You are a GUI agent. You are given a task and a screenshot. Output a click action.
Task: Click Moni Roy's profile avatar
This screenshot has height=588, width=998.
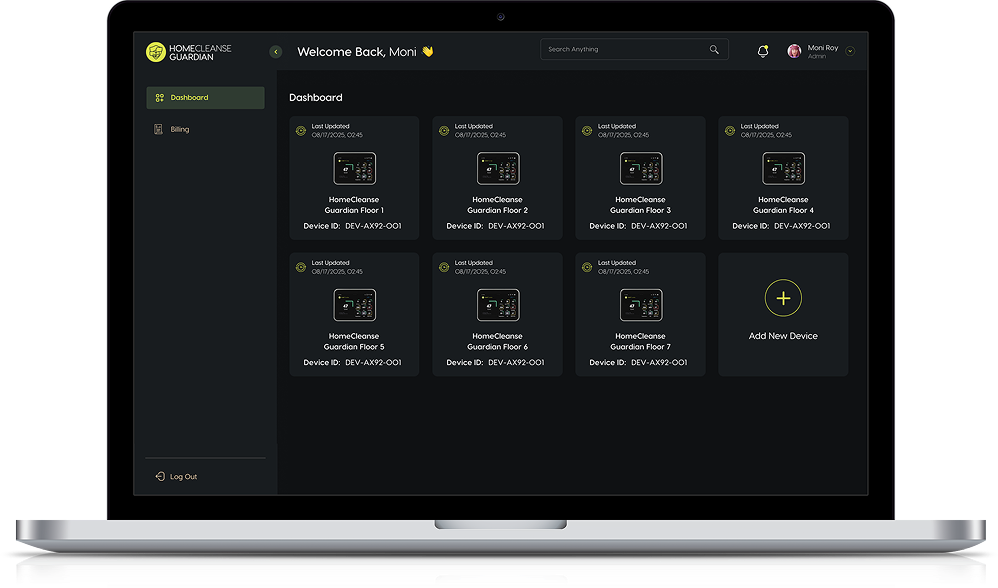point(794,51)
